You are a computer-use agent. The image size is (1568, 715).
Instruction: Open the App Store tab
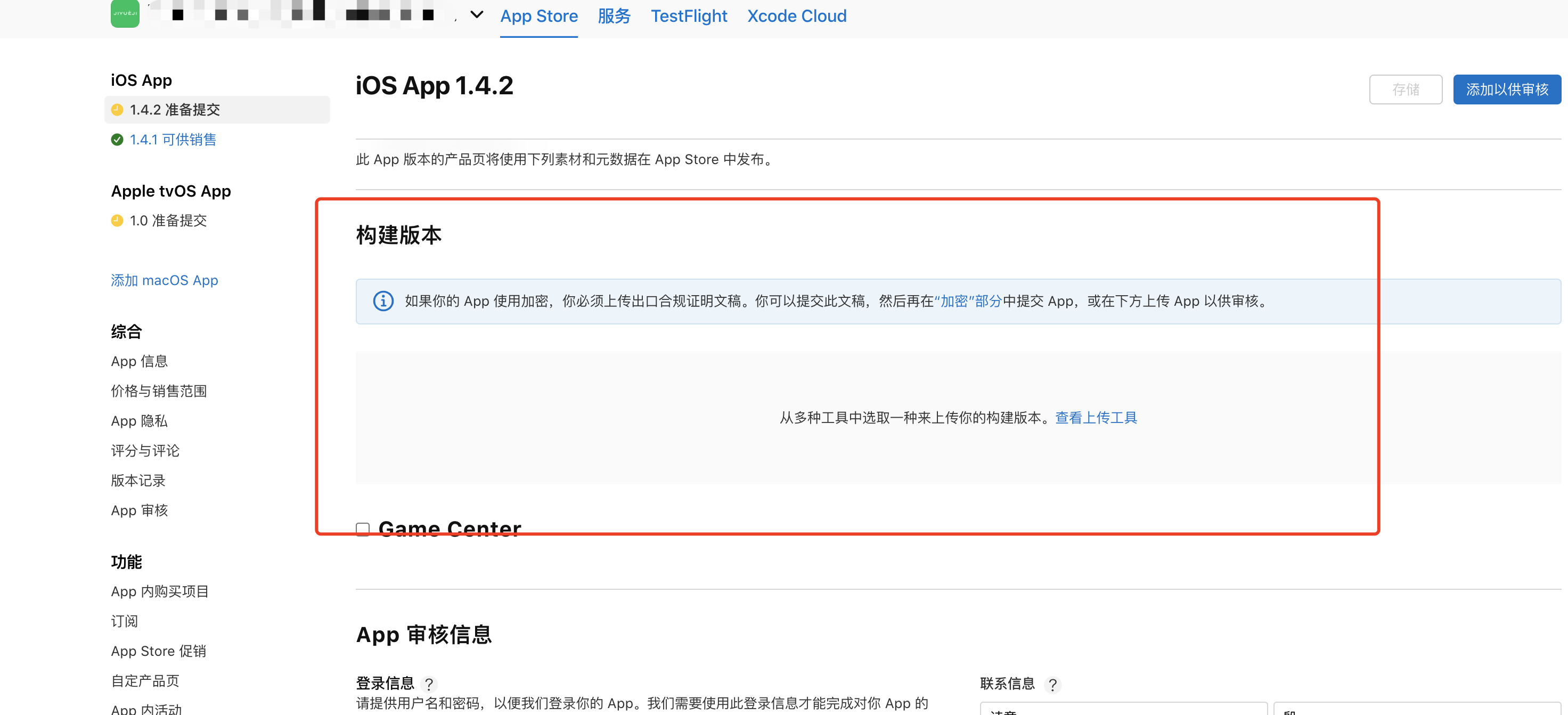(x=538, y=16)
